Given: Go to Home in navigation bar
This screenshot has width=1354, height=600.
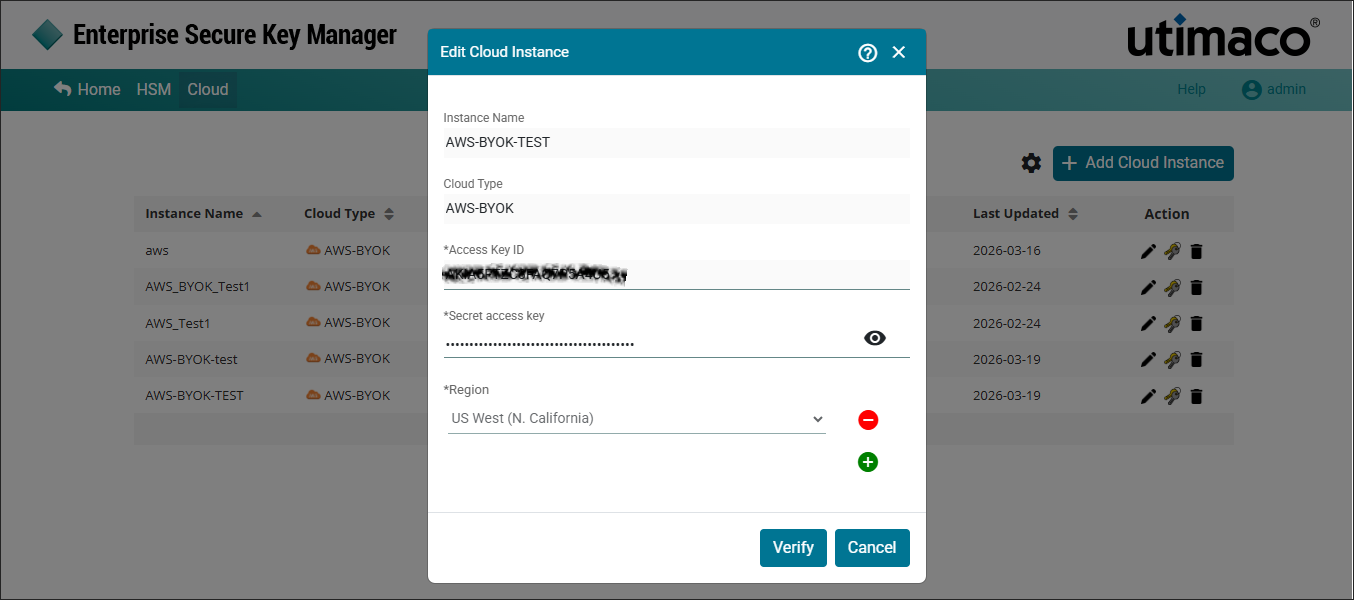Looking at the screenshot, I should click(87, 89).
